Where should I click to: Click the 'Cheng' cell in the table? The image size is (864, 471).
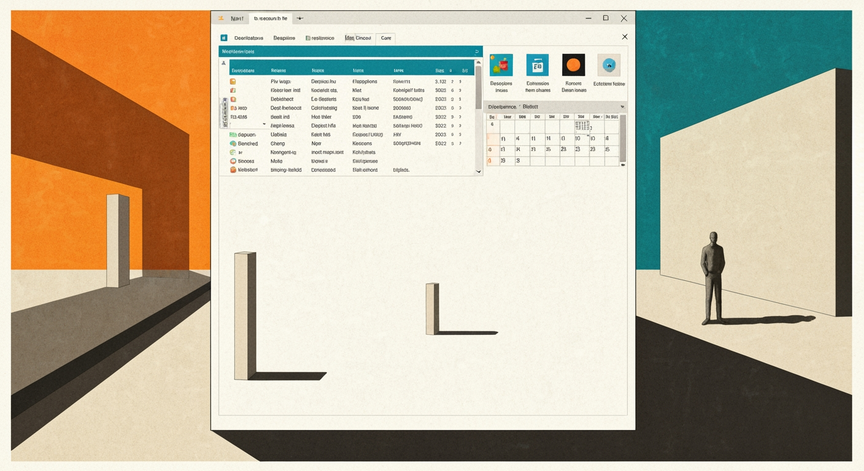pos(278,143)
